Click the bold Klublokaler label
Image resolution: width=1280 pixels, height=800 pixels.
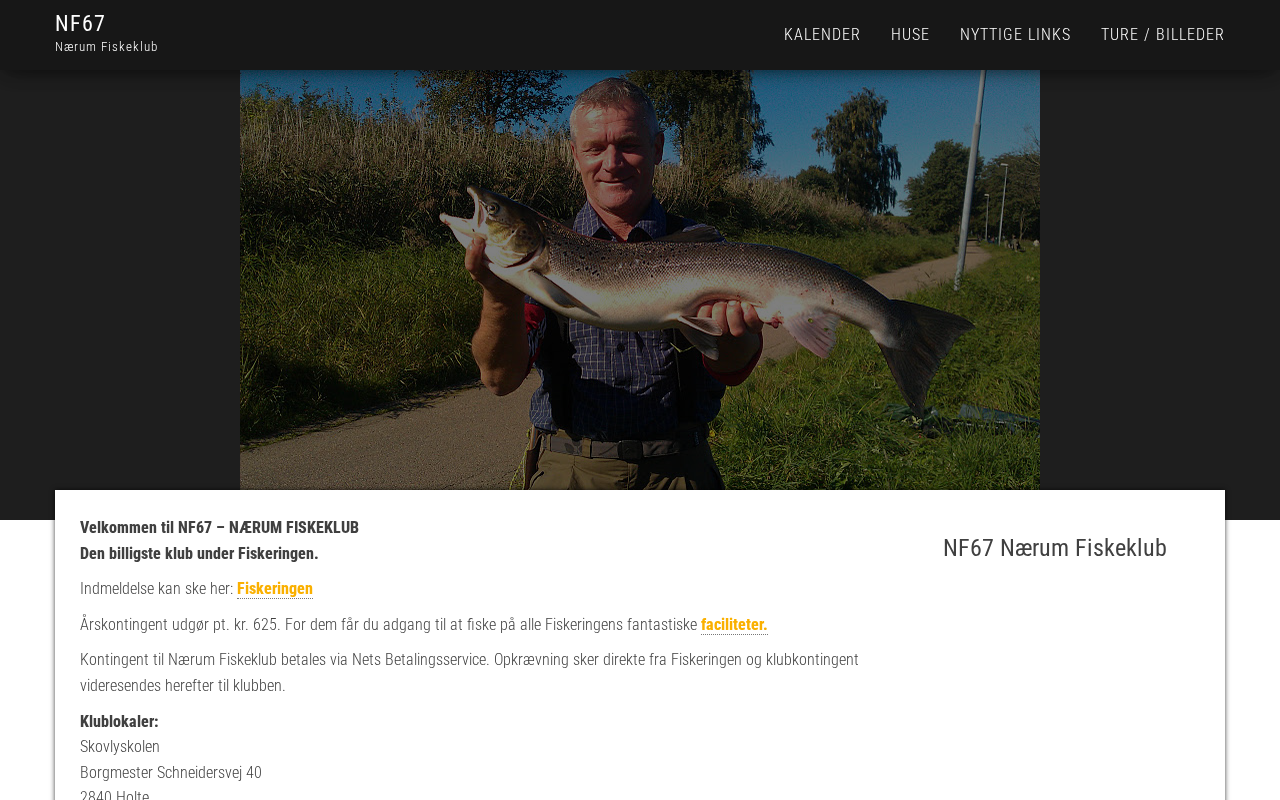pos(119,722)
